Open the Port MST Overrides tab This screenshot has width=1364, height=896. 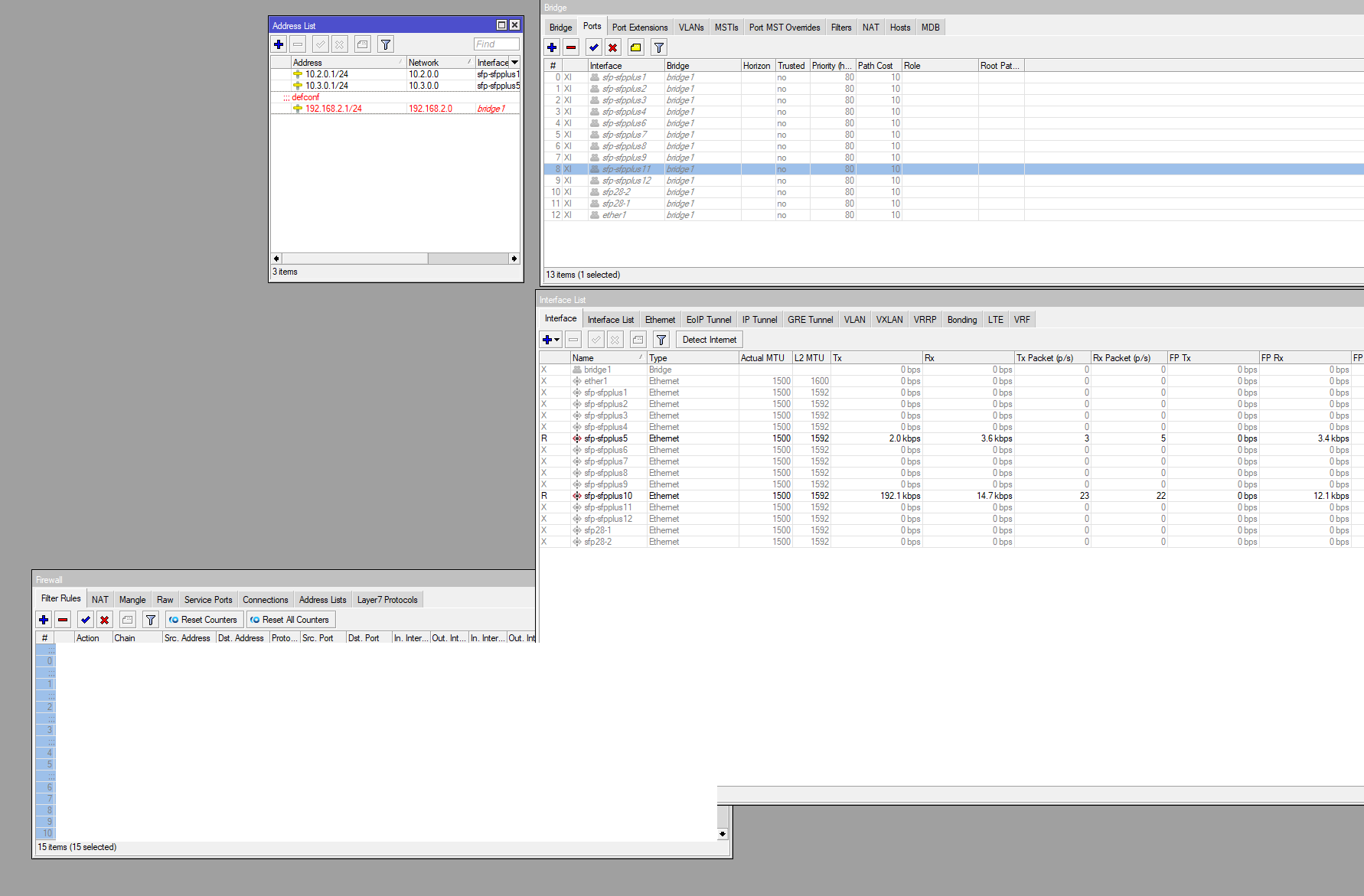(785, 28)
